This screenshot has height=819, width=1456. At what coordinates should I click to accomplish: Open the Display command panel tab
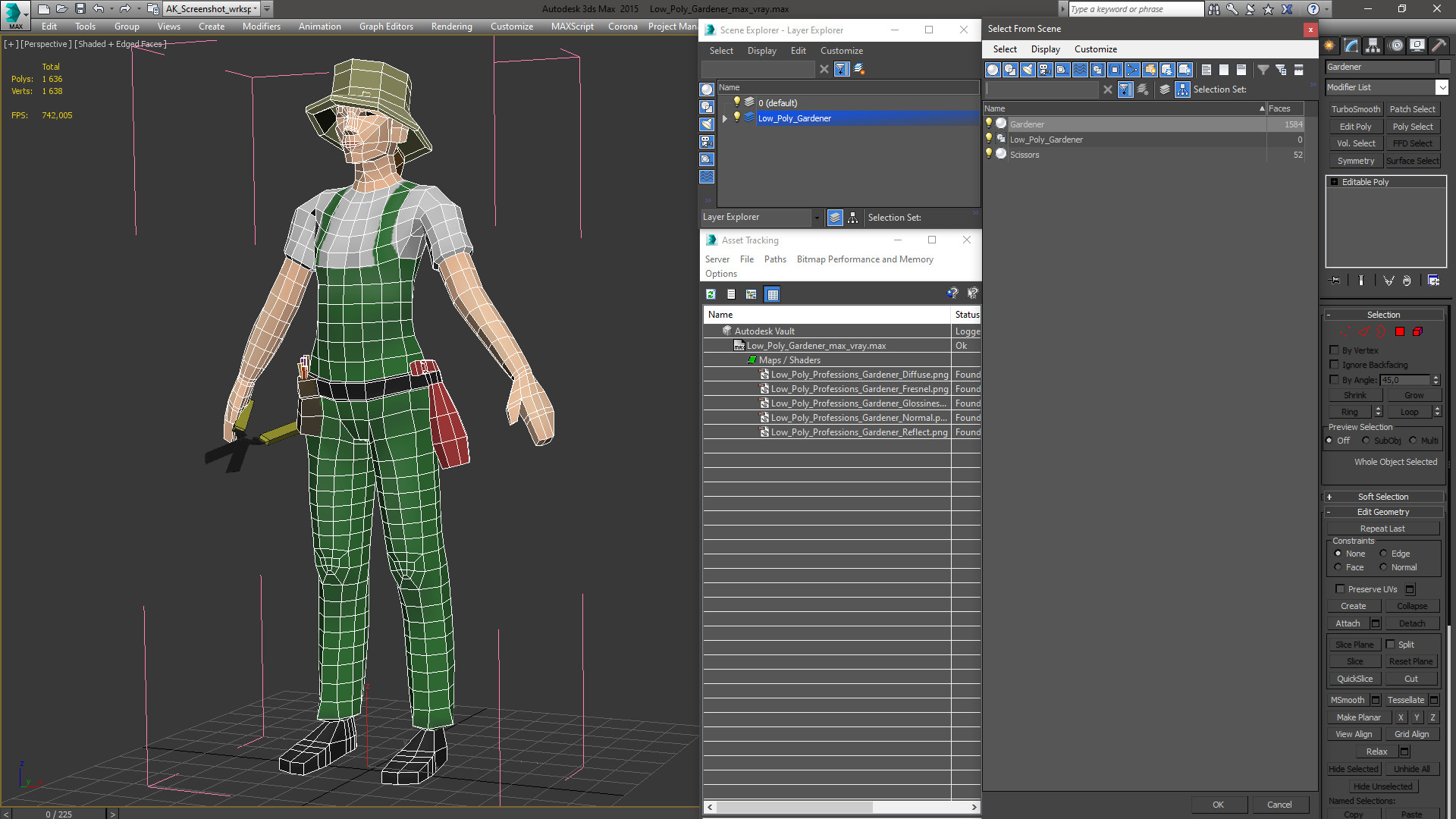(x=1417, y=45)
